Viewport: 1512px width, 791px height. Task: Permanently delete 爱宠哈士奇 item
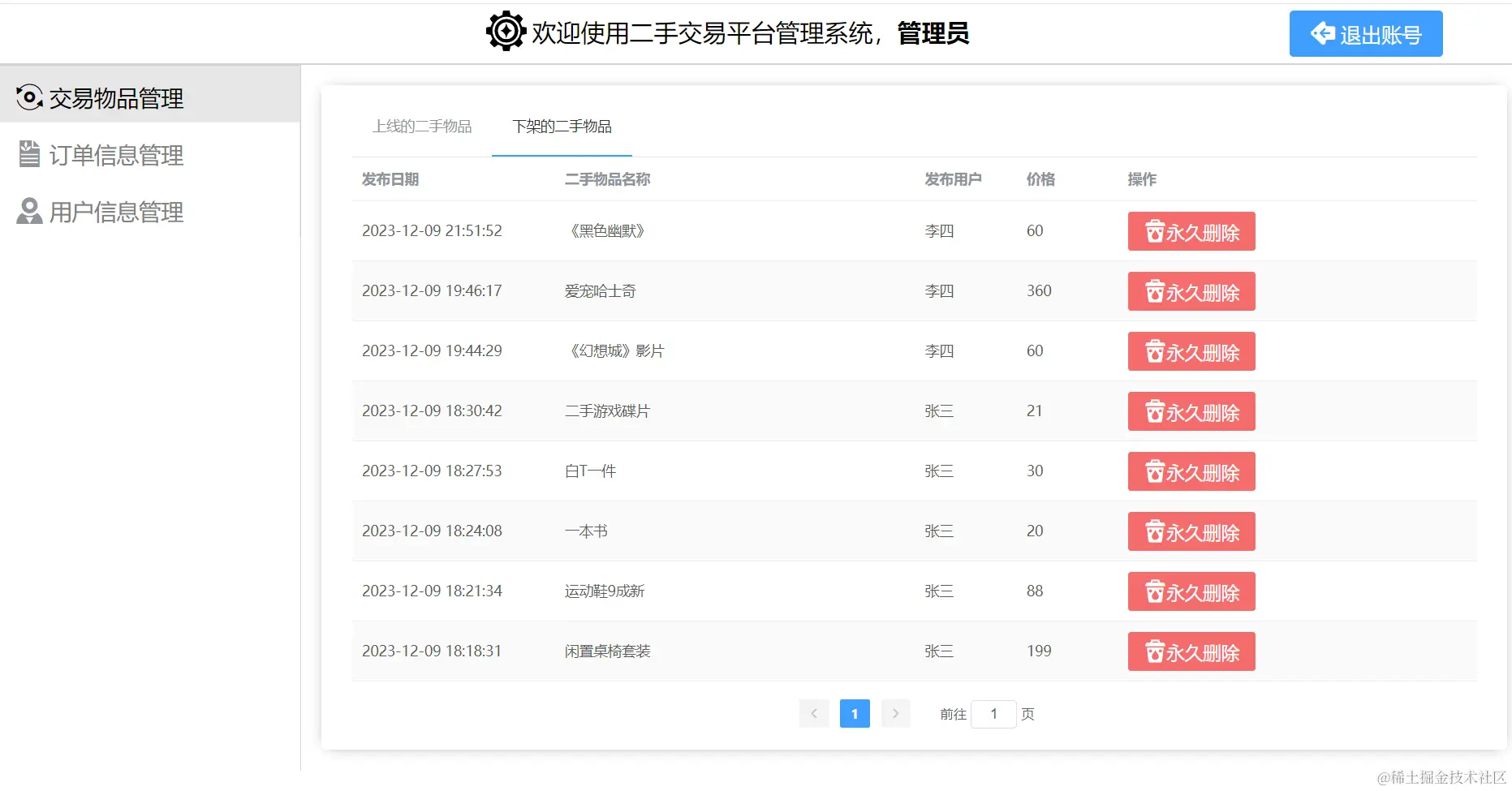[x=1191, y=291]
